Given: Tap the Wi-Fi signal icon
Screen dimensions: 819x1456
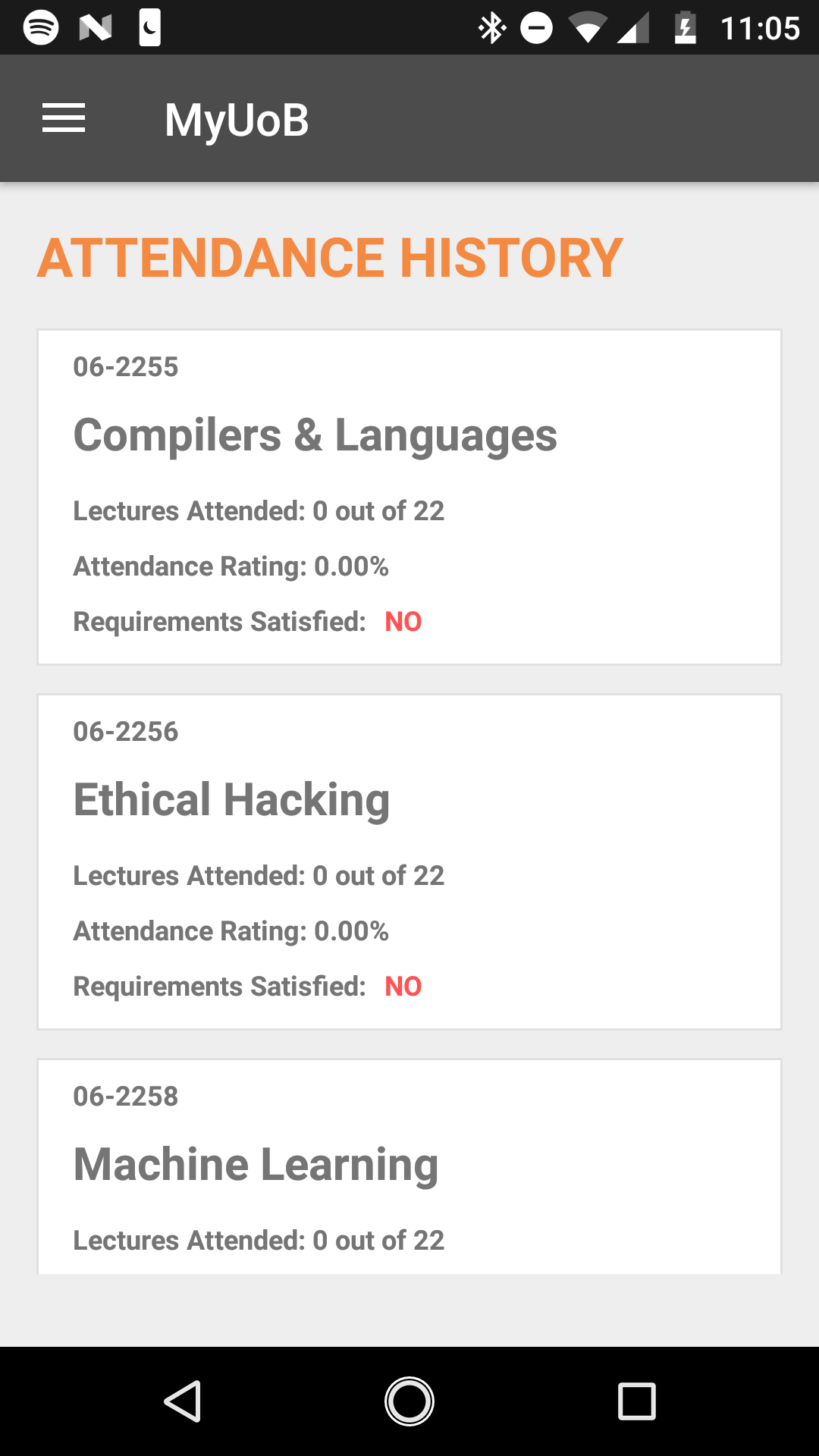Looking at the screenshot, I should [x=587, y=29].
